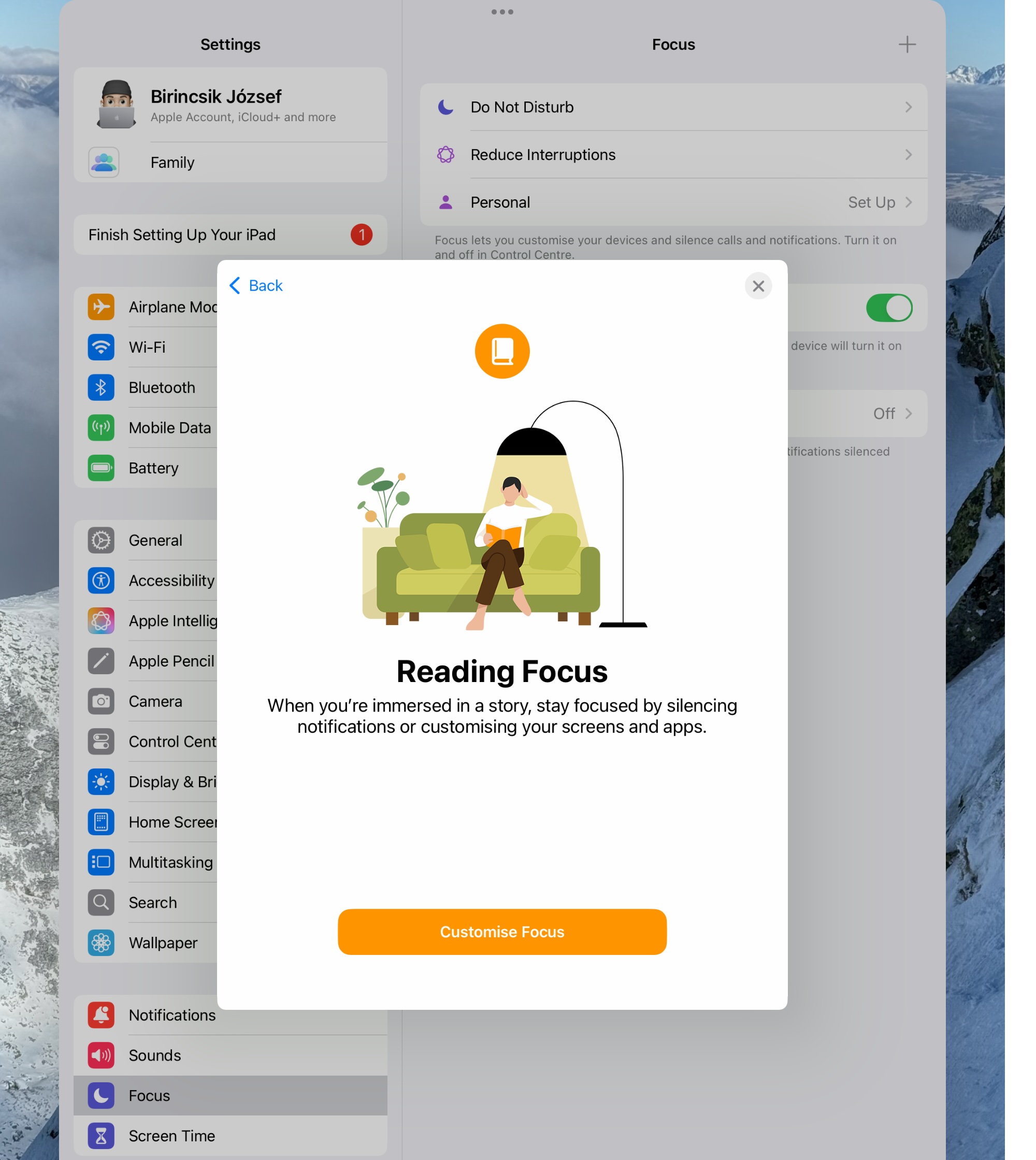Tap the orange Reading Focus book icon
This screenshot has height=1160, width=1036.
click(502, 351)
